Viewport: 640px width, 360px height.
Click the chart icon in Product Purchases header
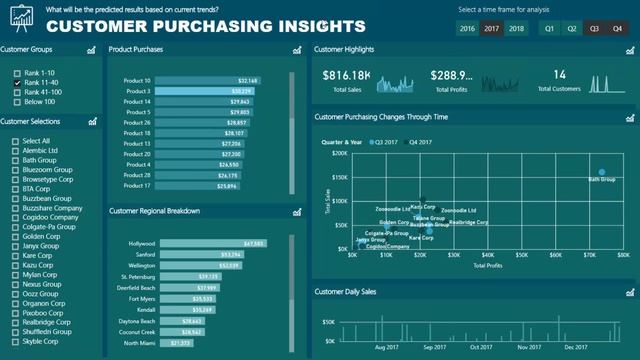297,50
